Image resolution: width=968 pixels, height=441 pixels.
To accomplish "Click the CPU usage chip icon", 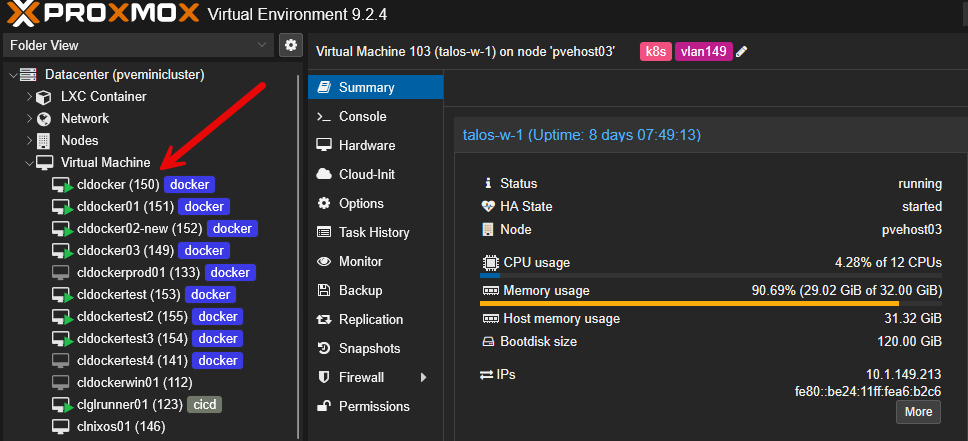I will point(490,262).
